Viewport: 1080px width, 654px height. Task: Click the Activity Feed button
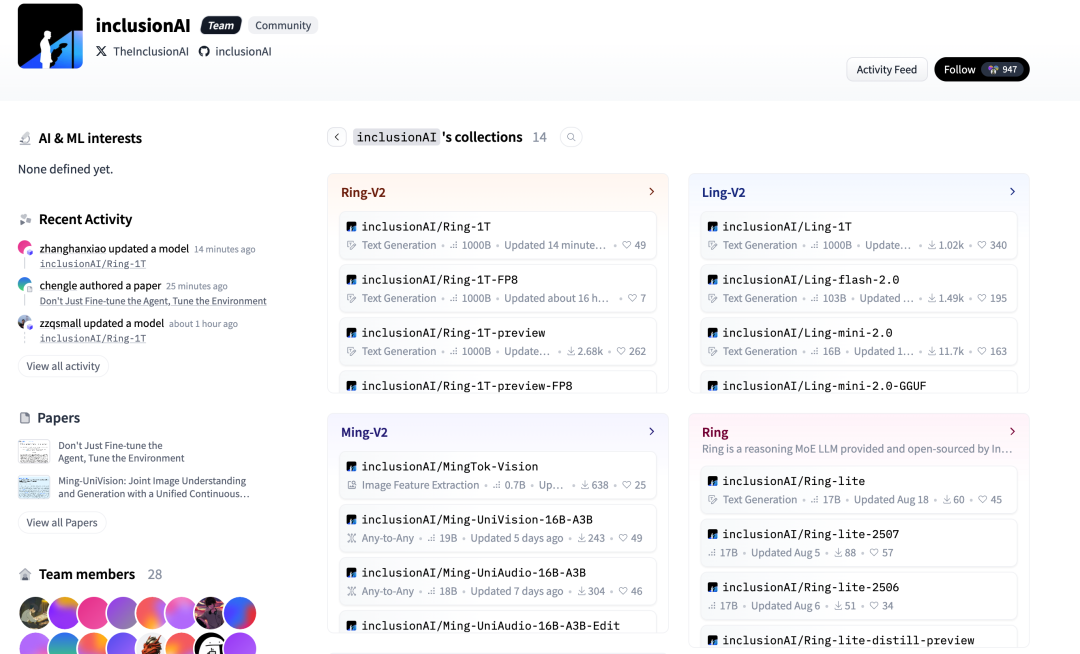coord(886,70)
